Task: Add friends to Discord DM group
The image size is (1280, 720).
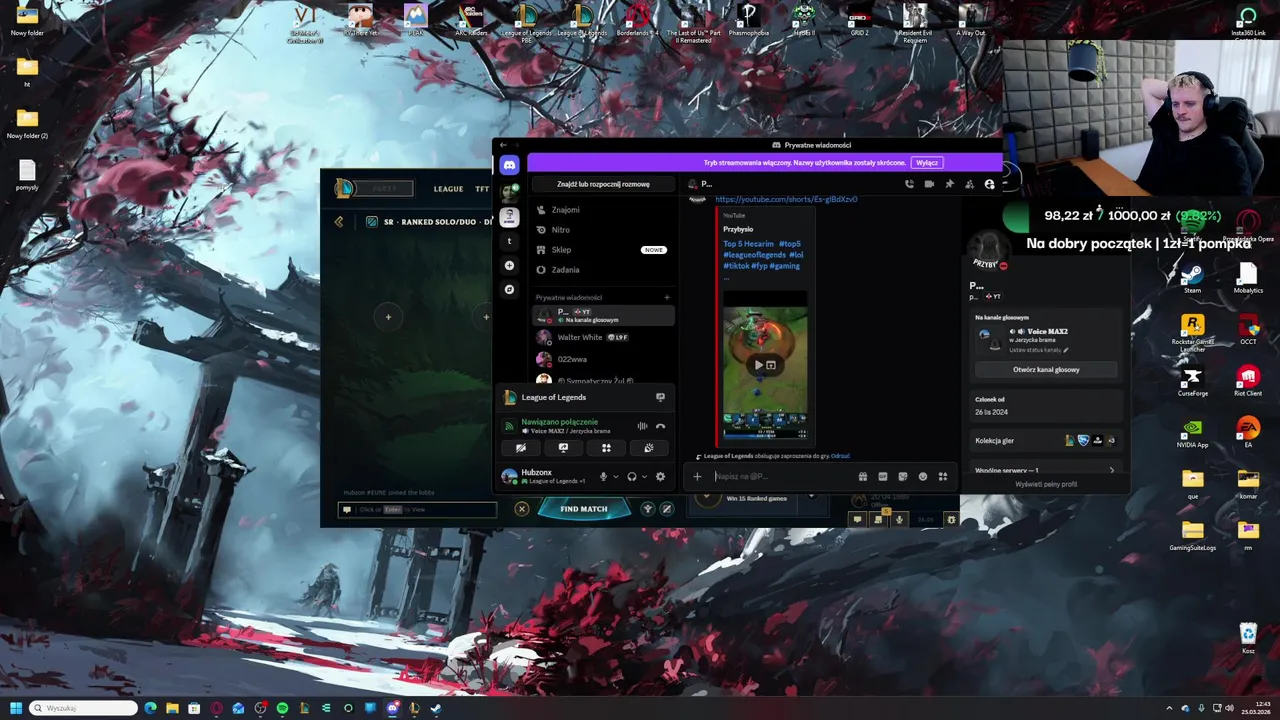Action: point(969,184)
